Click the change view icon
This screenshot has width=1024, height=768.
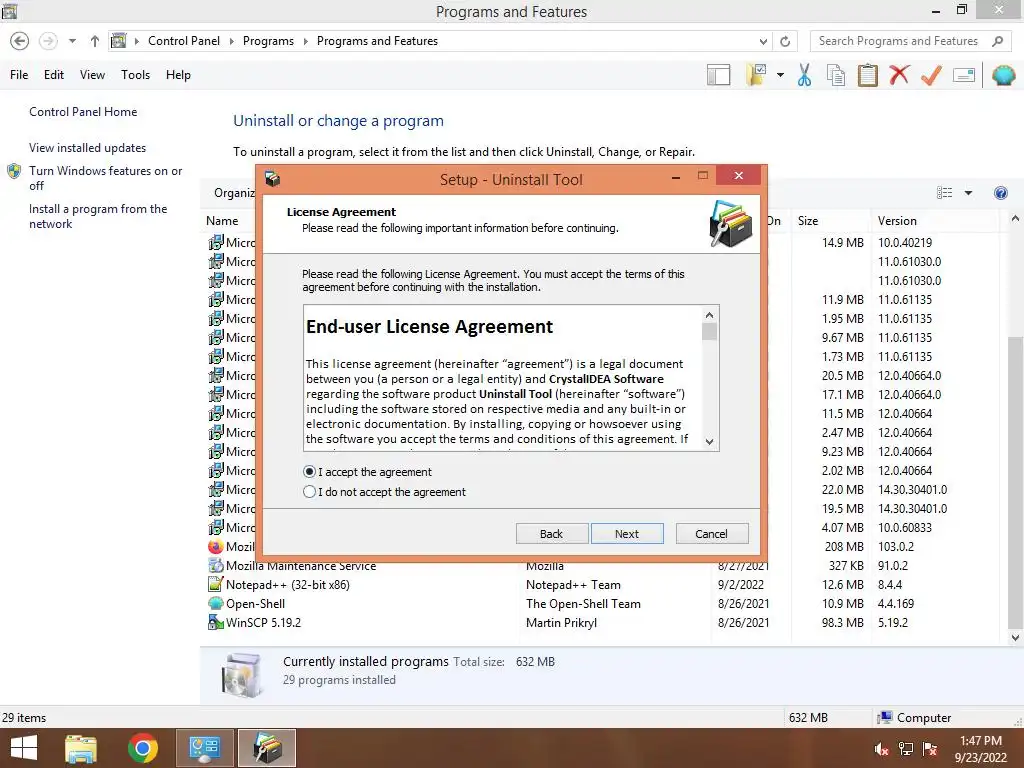(x=944, y=193)
